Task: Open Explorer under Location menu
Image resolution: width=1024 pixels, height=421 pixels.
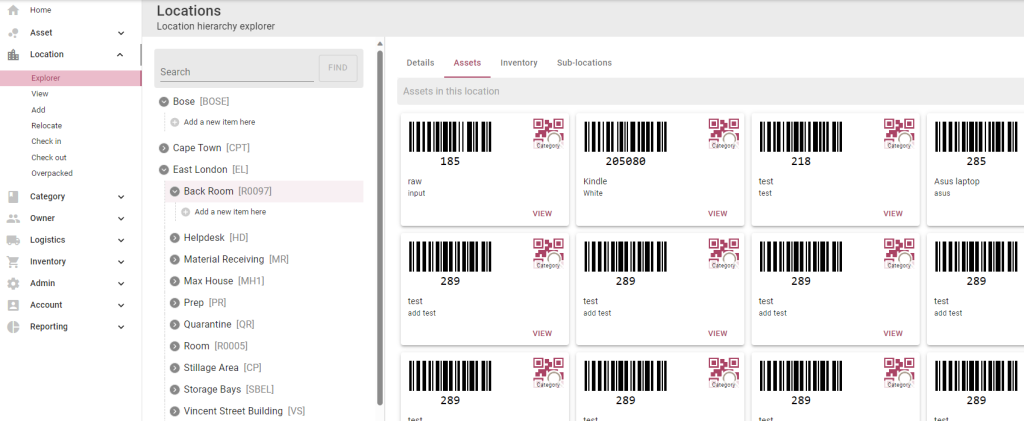Action: tap(71, 78)
